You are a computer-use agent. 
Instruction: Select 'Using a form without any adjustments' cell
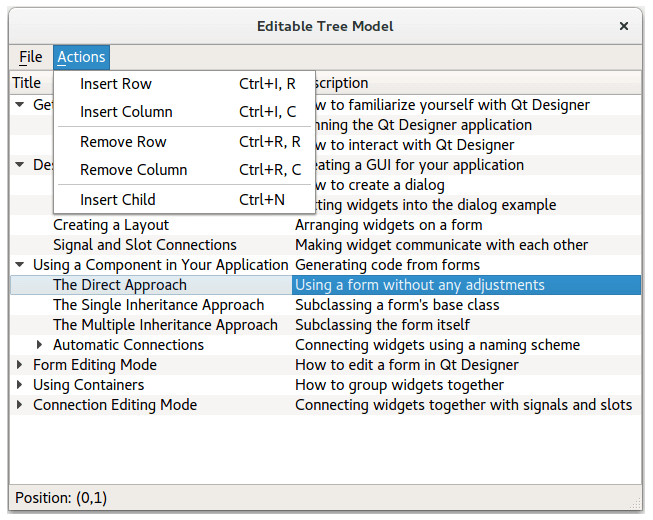[420, 285]
